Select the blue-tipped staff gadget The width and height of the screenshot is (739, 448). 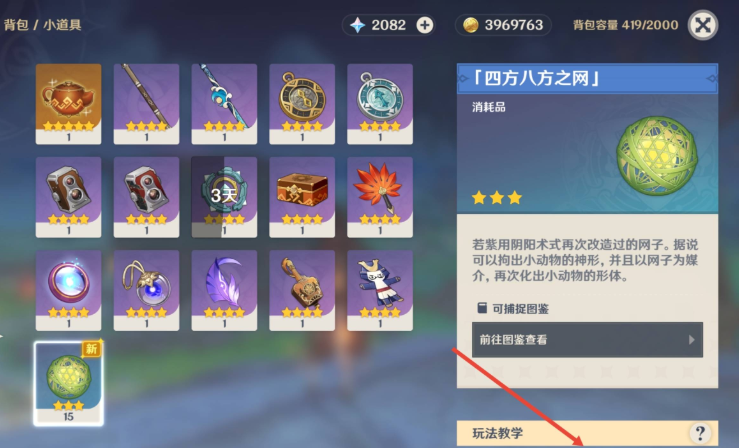tap(224, 104)
